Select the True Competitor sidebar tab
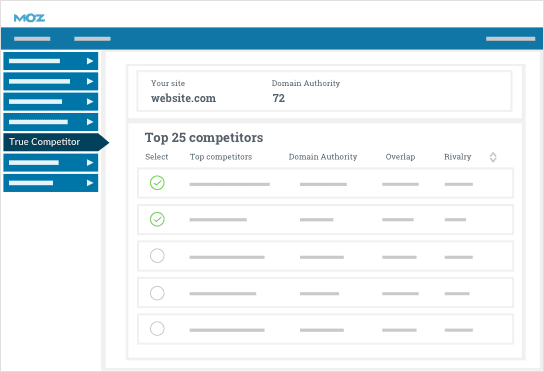Screen dimensions: 544x372 point(56,142)
